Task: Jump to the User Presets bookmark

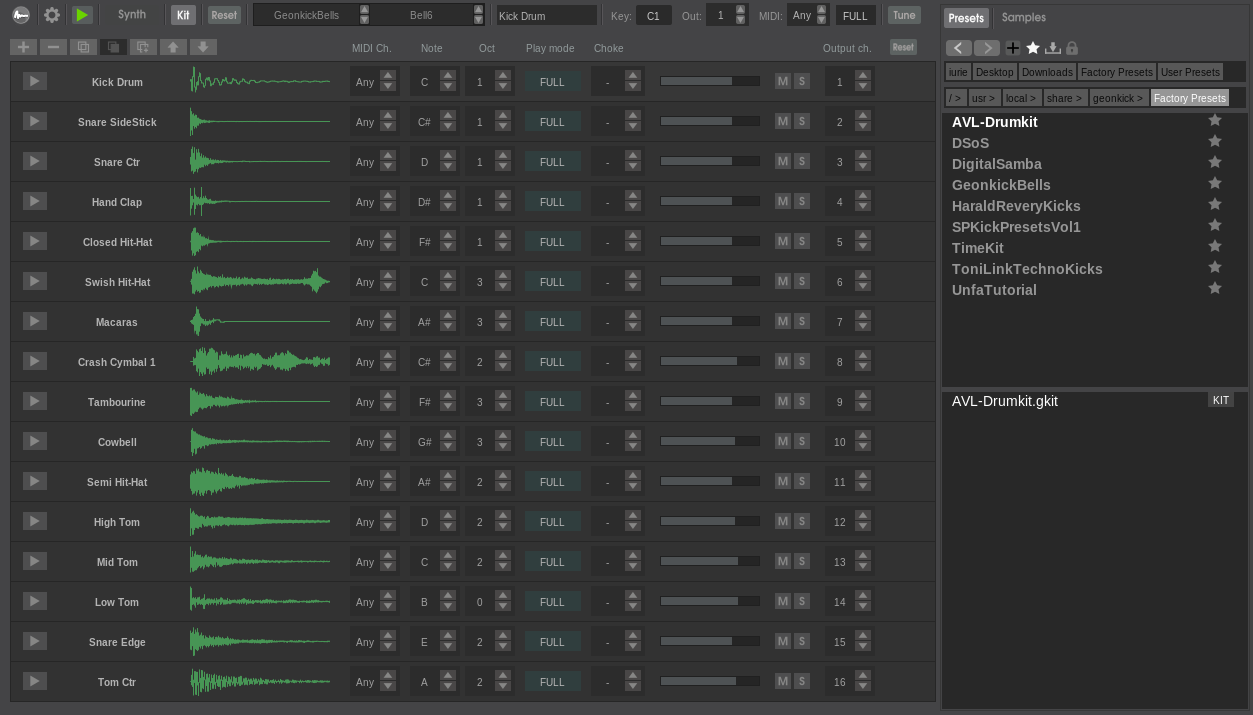Action: [x=1189, y=72]
